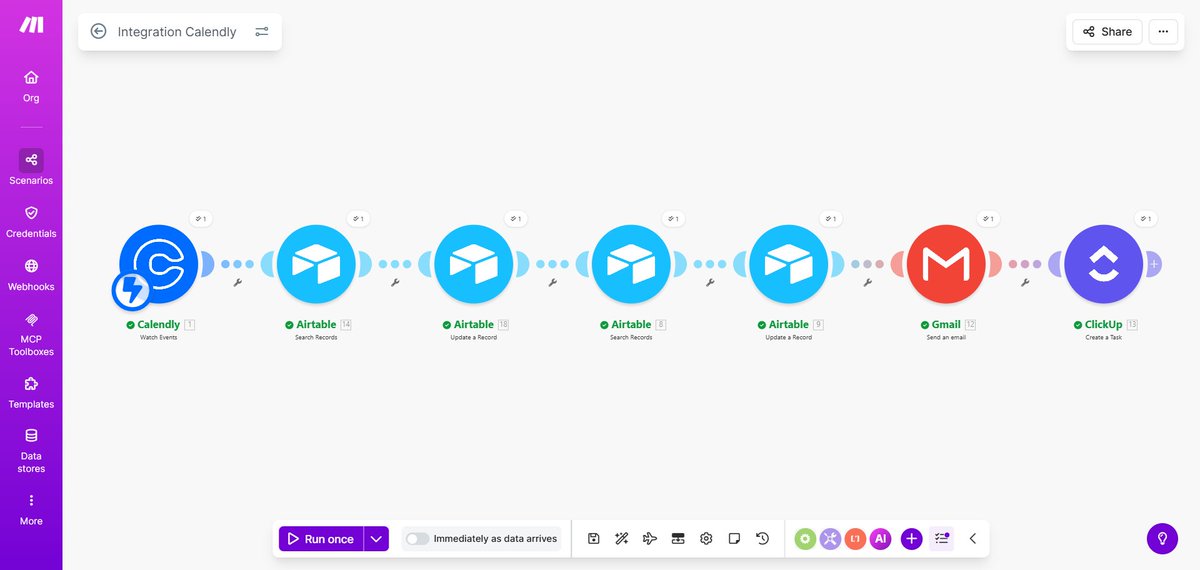The height and width of the screenshot is (570, 1200).
Task: Click the ClickUp module name label
Action: [x=1104, y=324]
